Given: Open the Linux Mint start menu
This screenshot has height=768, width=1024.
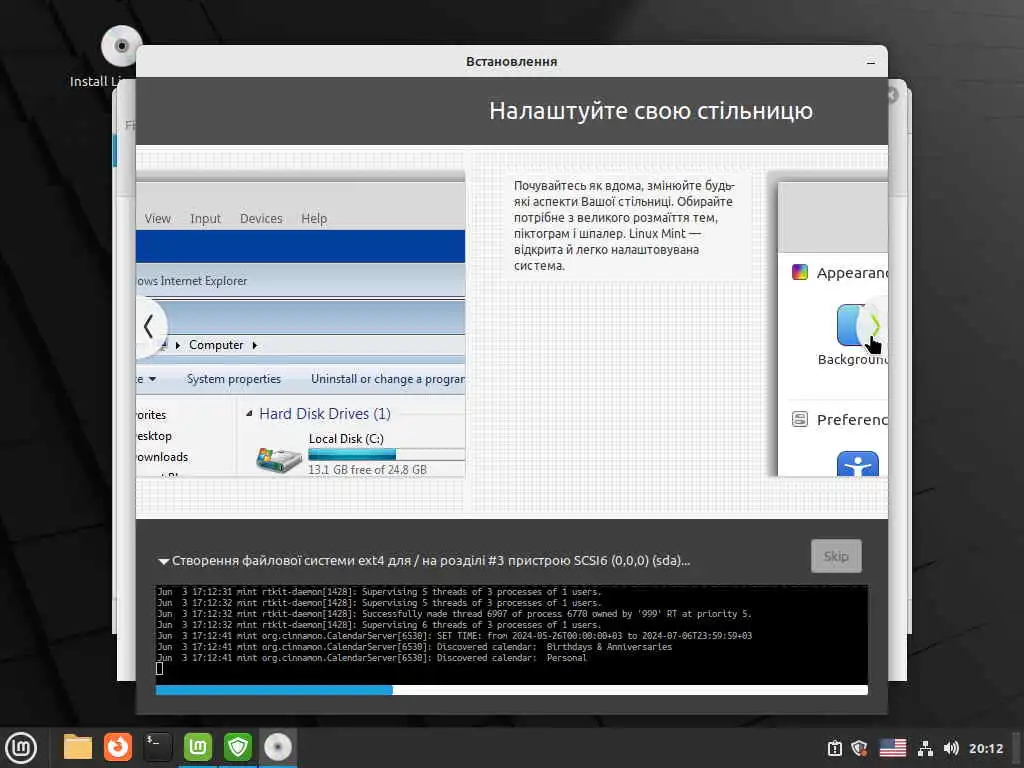Looking at the screenshot, I should [x=21, y=748].
